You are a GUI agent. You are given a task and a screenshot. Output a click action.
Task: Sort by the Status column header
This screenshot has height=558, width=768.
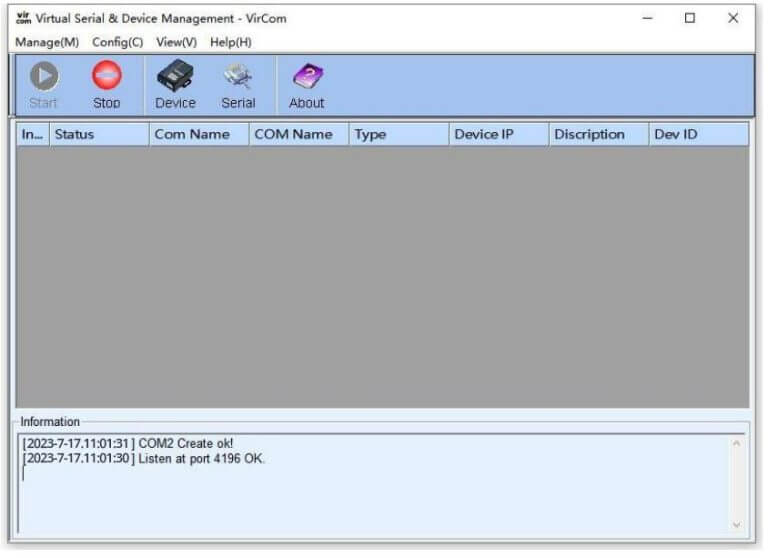(x=99, y=135)
